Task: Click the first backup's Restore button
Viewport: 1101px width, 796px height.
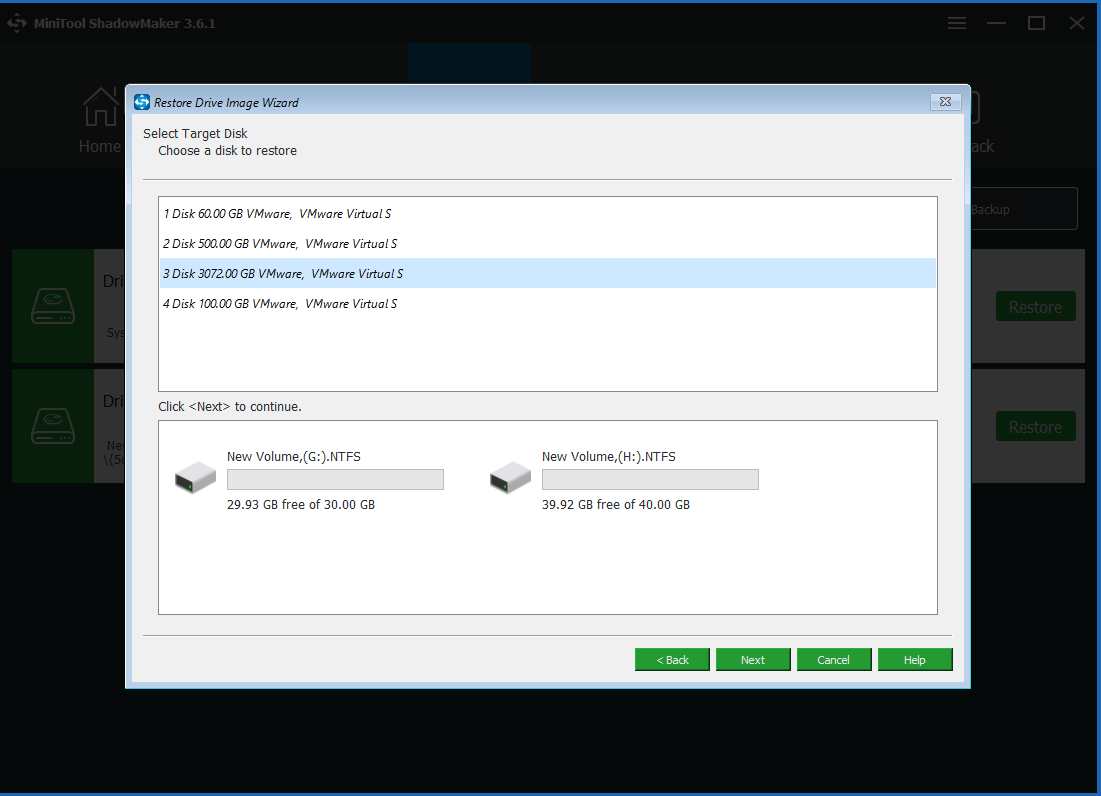Action: click(x=1035, y=307)
